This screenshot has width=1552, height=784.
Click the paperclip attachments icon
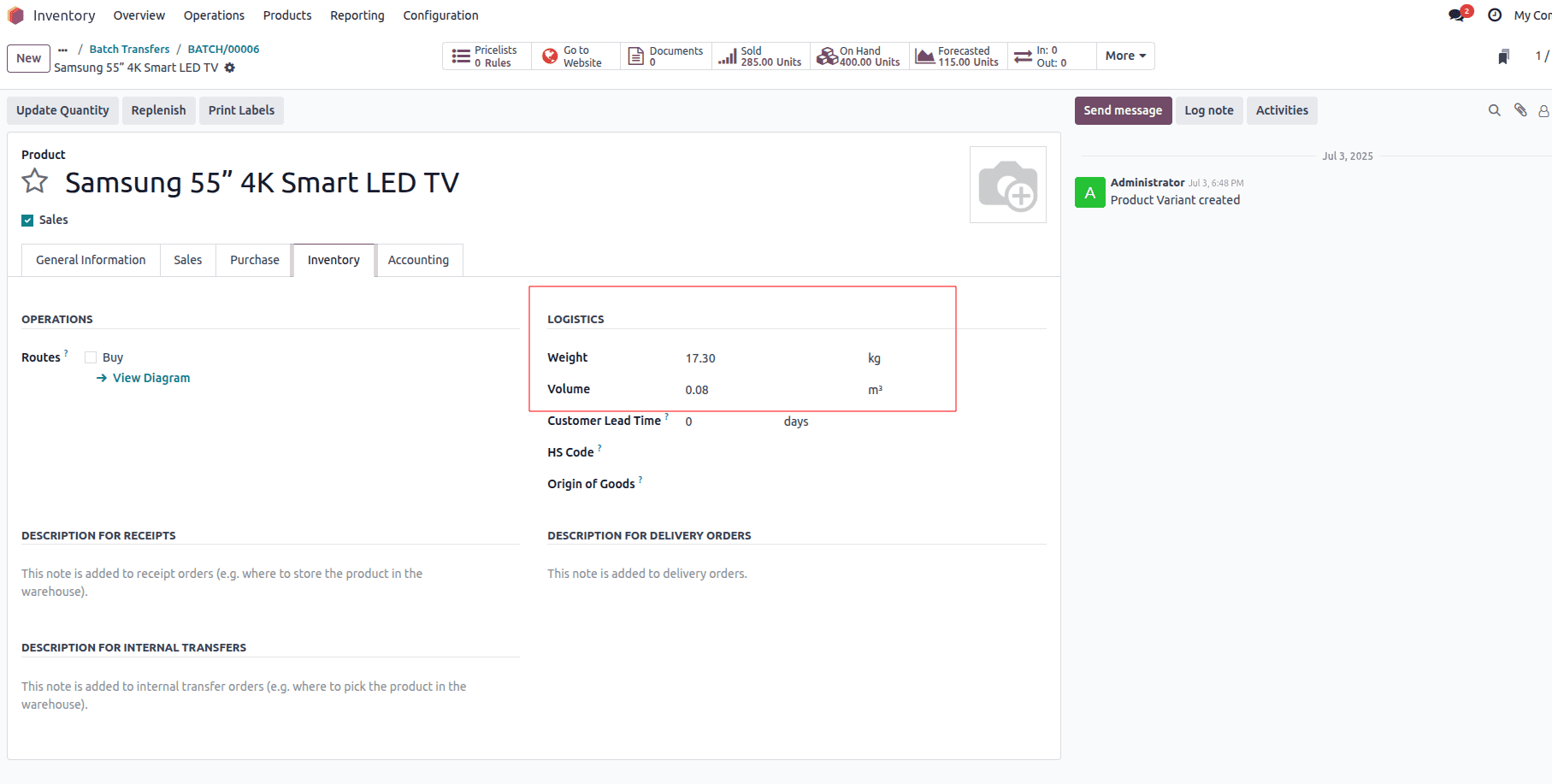click(x=1520, y=109)
